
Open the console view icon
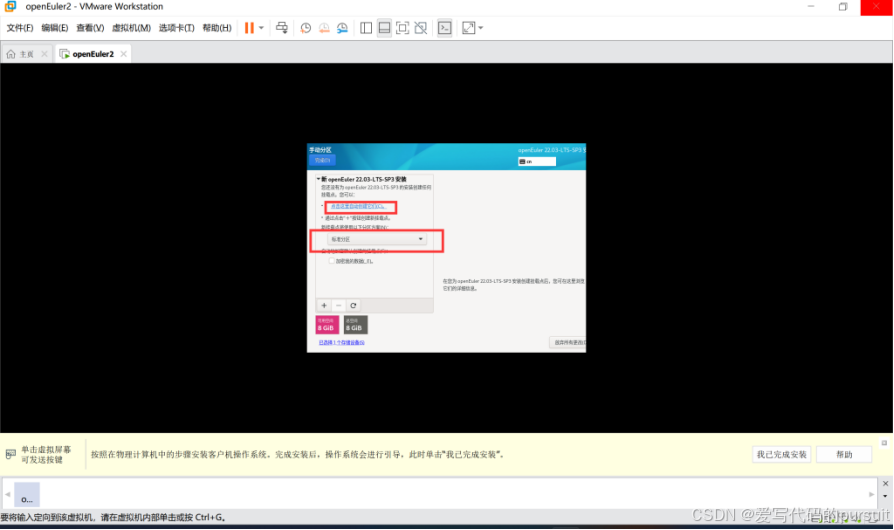point(445,28)
